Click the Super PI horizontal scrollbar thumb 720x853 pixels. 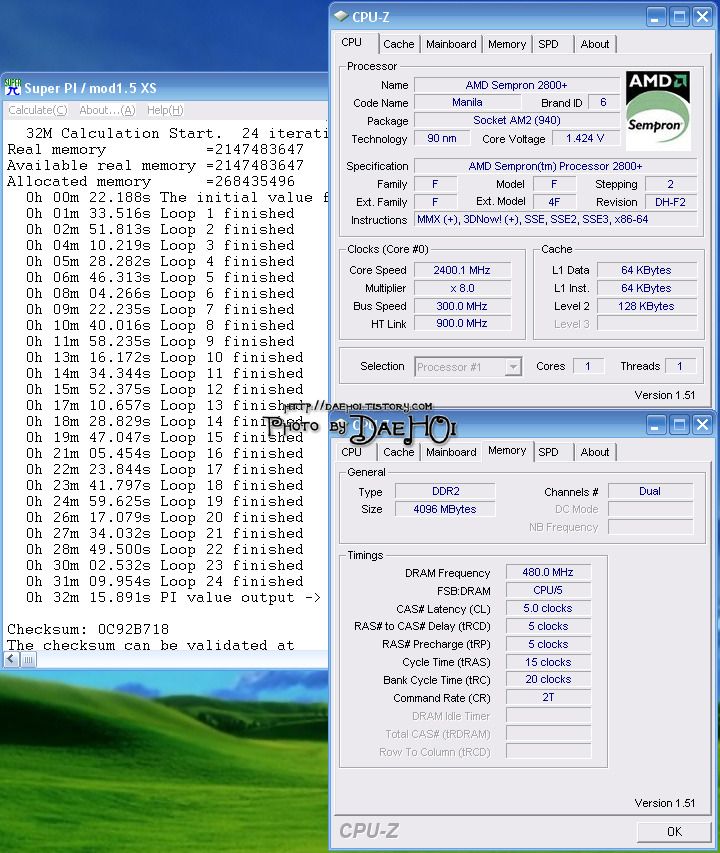[x=28, y=660]
